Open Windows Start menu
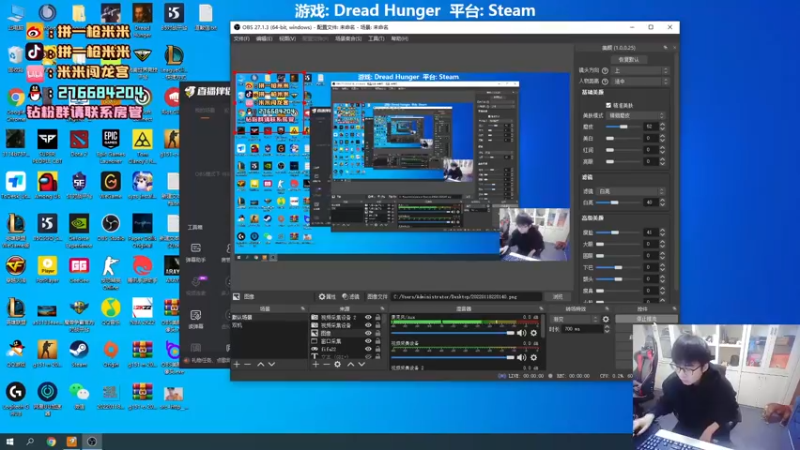The height and width of the screenshot is (450, 800). (10, 441)
